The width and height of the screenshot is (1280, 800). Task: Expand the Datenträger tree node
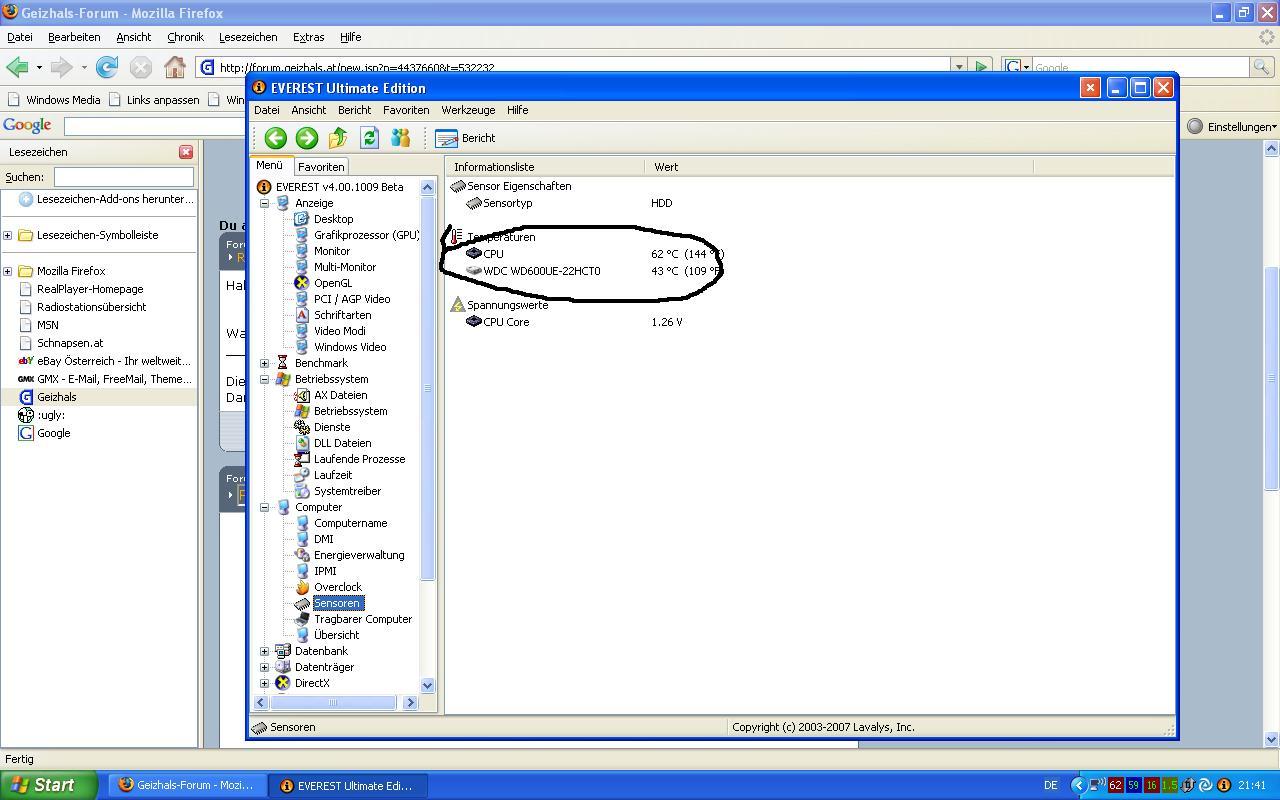265,667
